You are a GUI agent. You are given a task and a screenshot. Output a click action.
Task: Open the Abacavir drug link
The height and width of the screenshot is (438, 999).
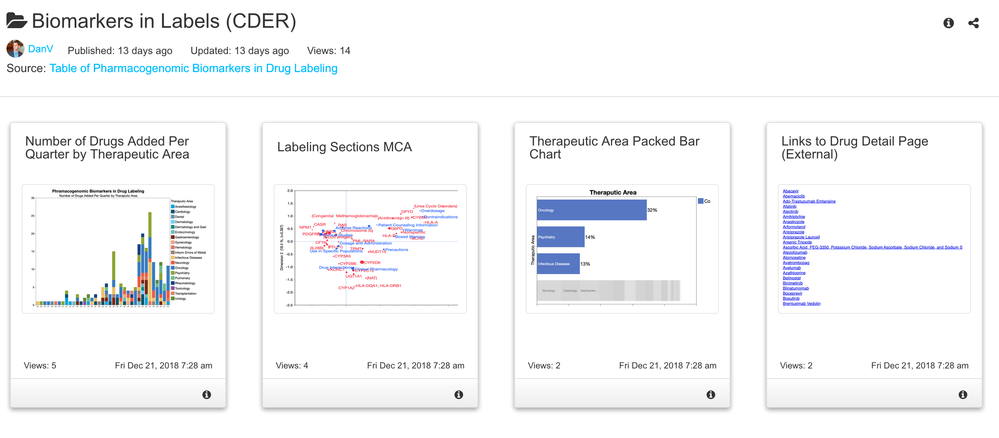coord(790,191)
